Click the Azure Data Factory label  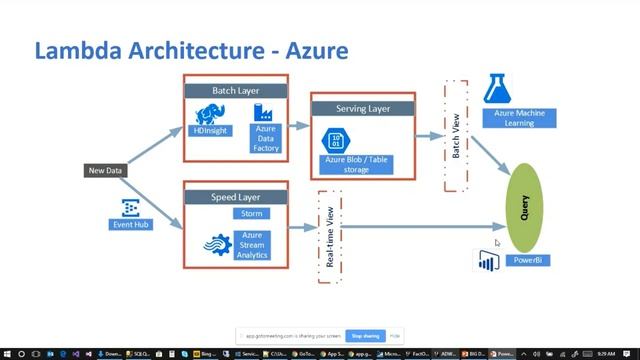[266, 138]
